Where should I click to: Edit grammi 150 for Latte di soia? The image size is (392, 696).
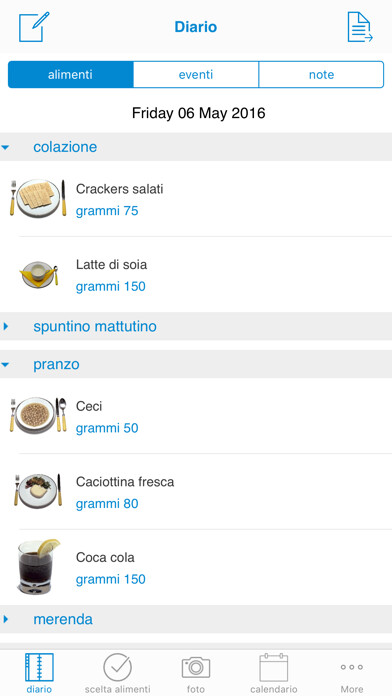tap(111, 286)
